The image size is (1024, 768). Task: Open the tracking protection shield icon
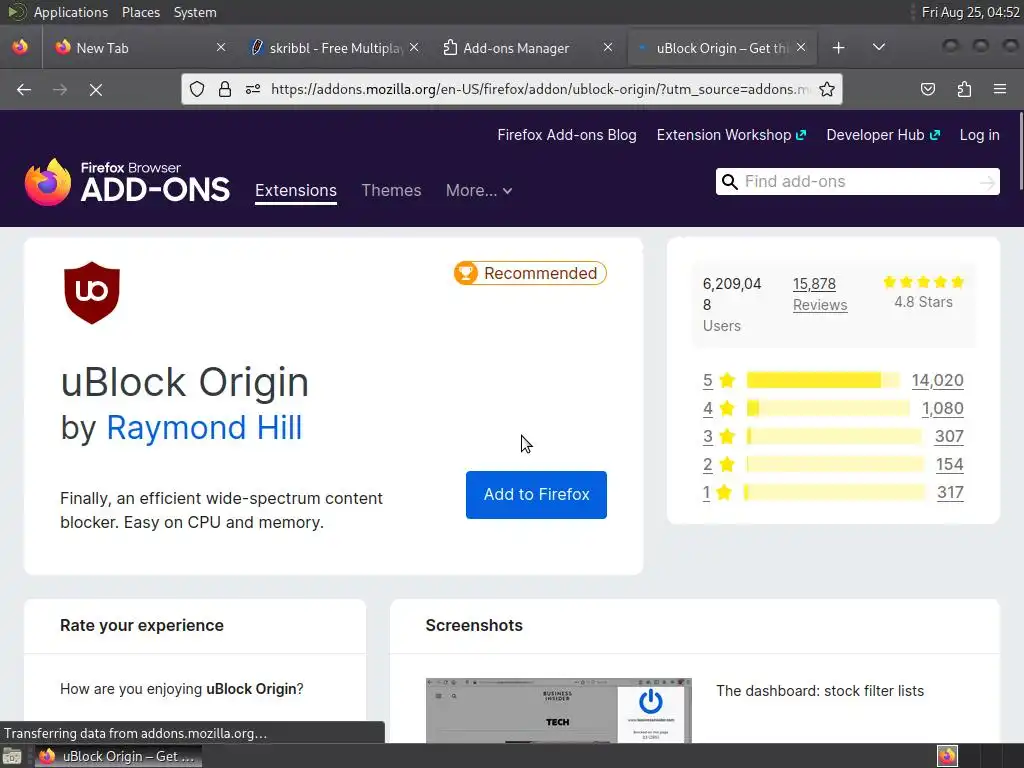(x=197, y=89)
